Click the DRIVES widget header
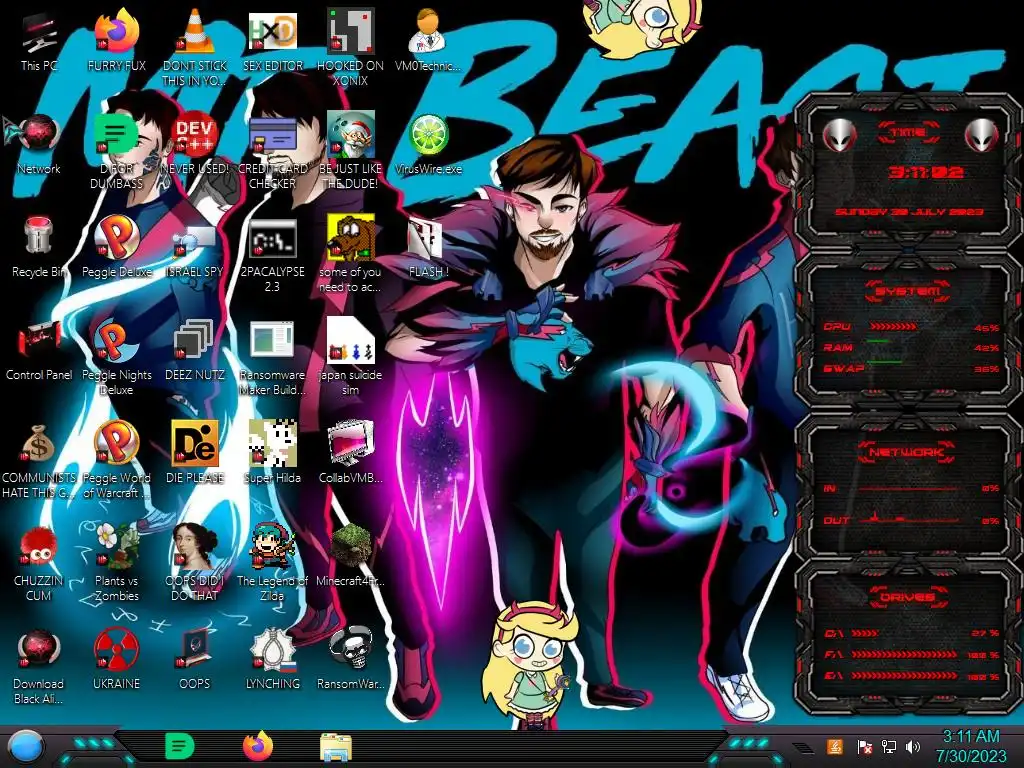The height and width of the screenshot is (768, 1024). pos(907,597)
